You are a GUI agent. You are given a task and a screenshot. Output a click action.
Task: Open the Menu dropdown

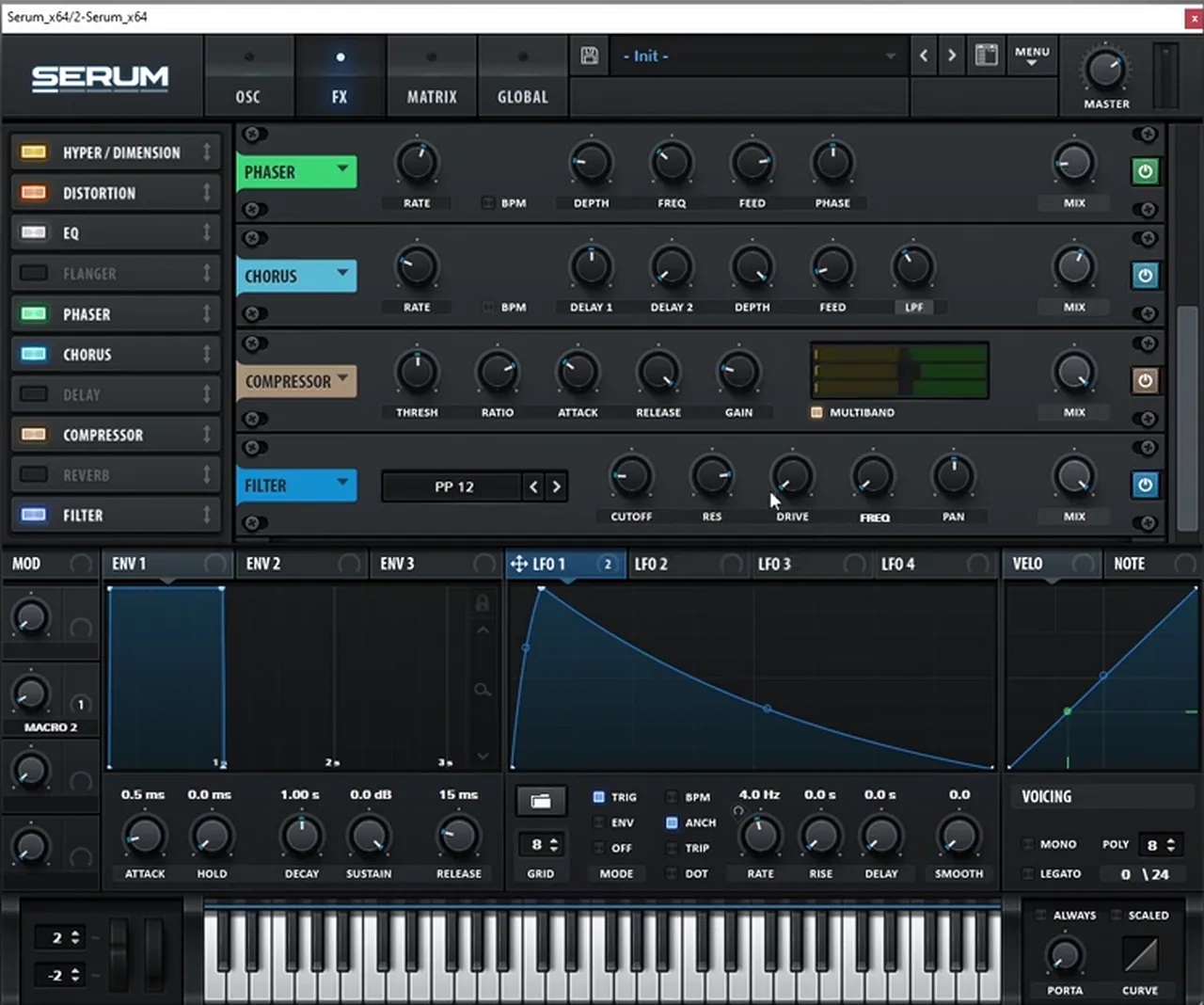click(x=1032, y=56)
